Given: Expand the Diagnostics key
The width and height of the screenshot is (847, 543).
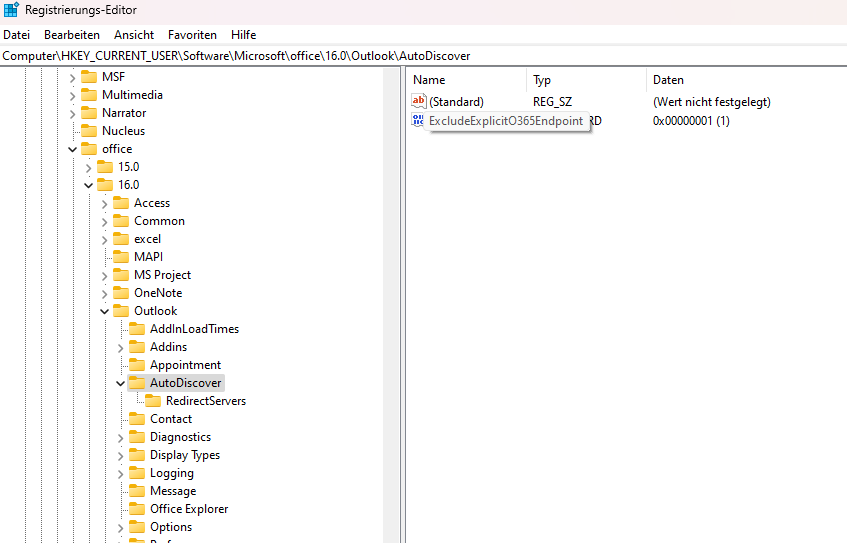Looking at the screenshot, I should [x=120, y=437].
